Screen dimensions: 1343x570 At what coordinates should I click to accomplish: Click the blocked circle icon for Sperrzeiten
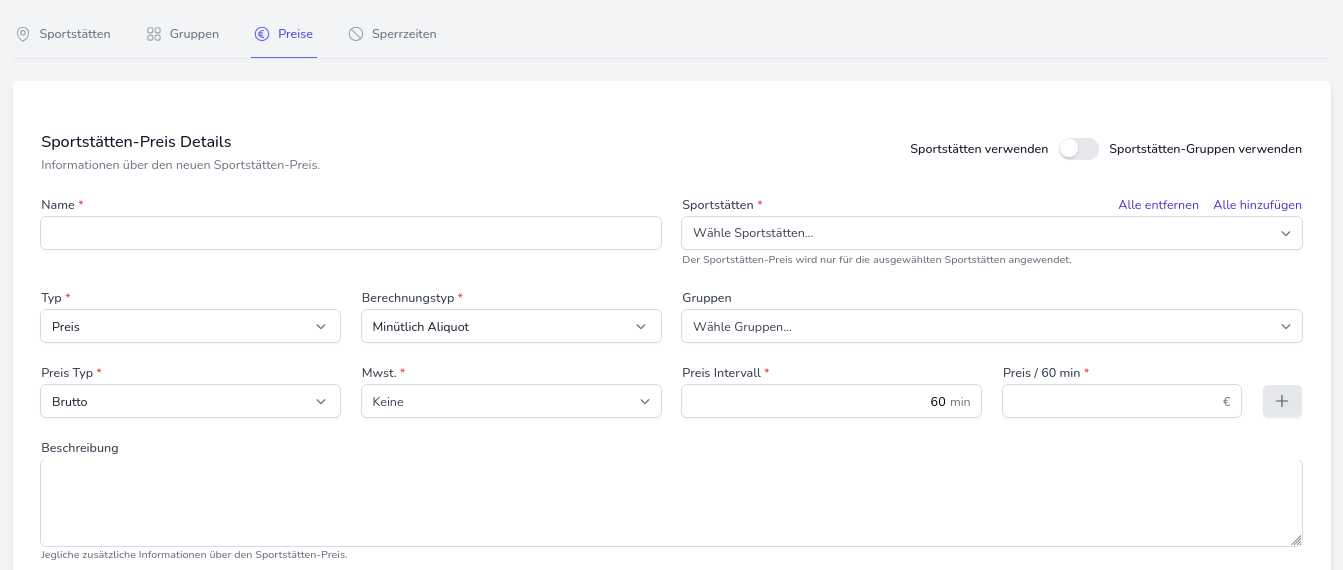click(356, 34)
